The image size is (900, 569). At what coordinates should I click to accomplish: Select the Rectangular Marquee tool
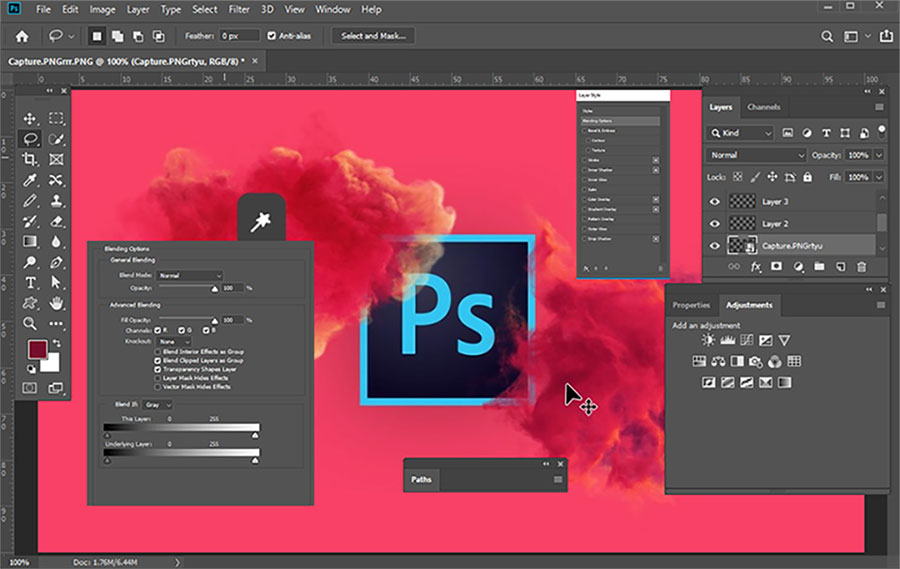56,119
